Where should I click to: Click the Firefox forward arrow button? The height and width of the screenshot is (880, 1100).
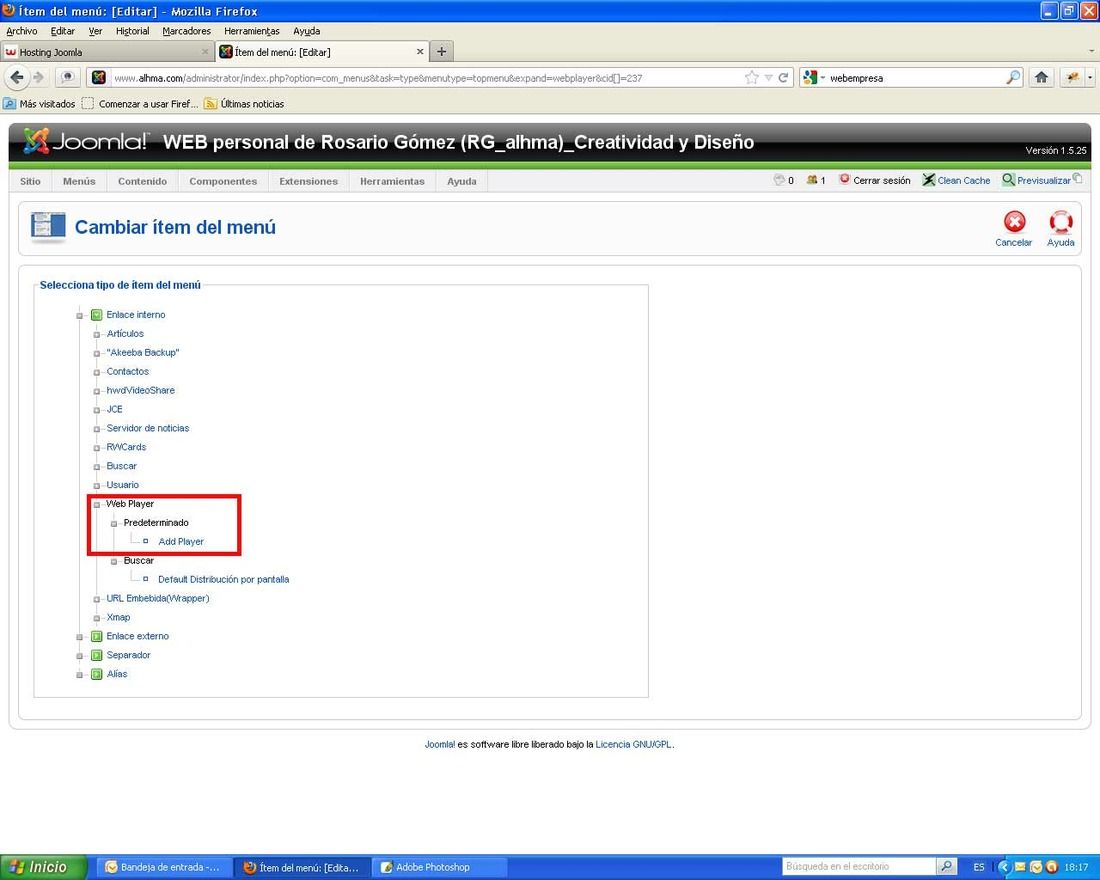39,77
